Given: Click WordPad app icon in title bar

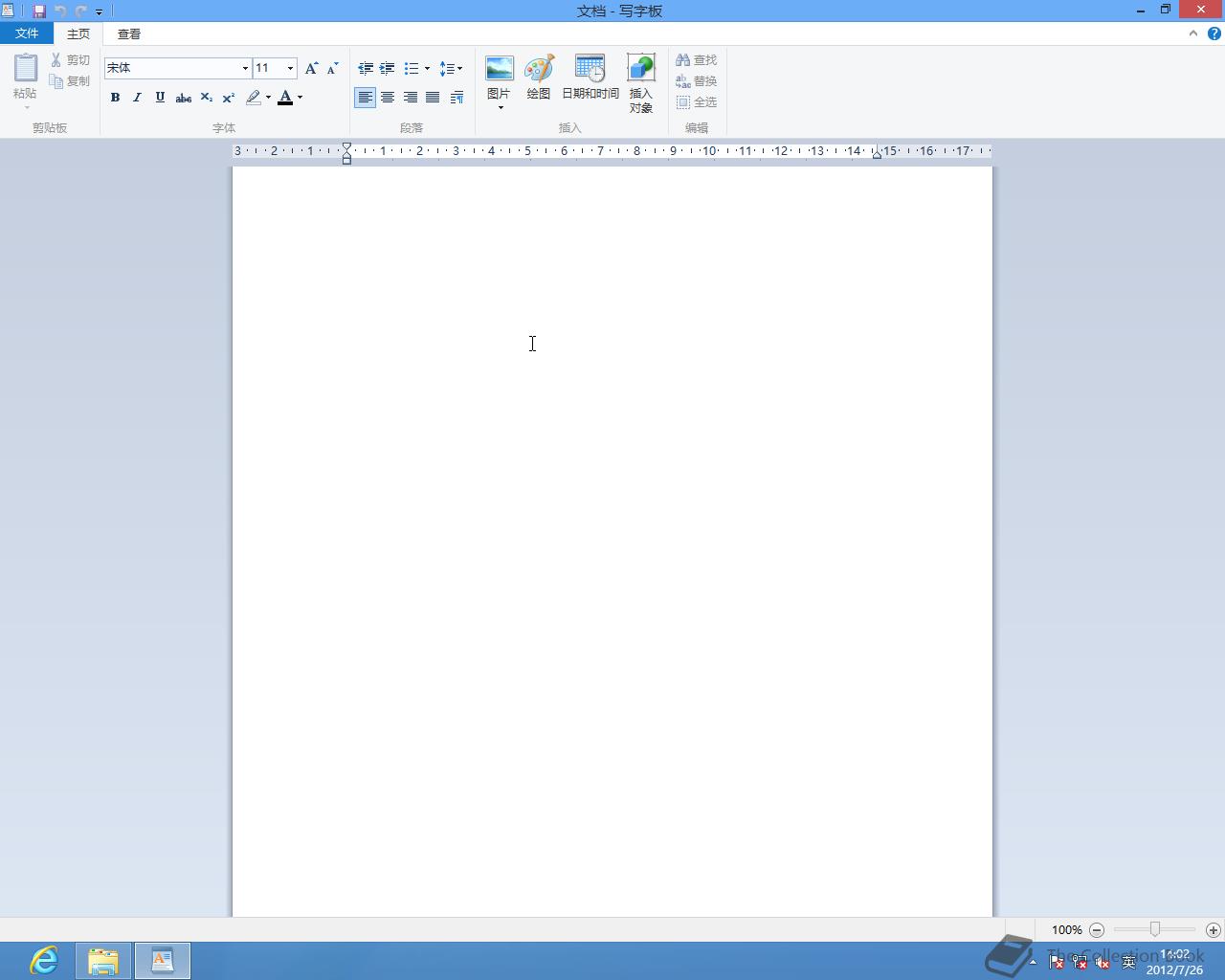Looking at the screenshot, I should pos(8,11).
